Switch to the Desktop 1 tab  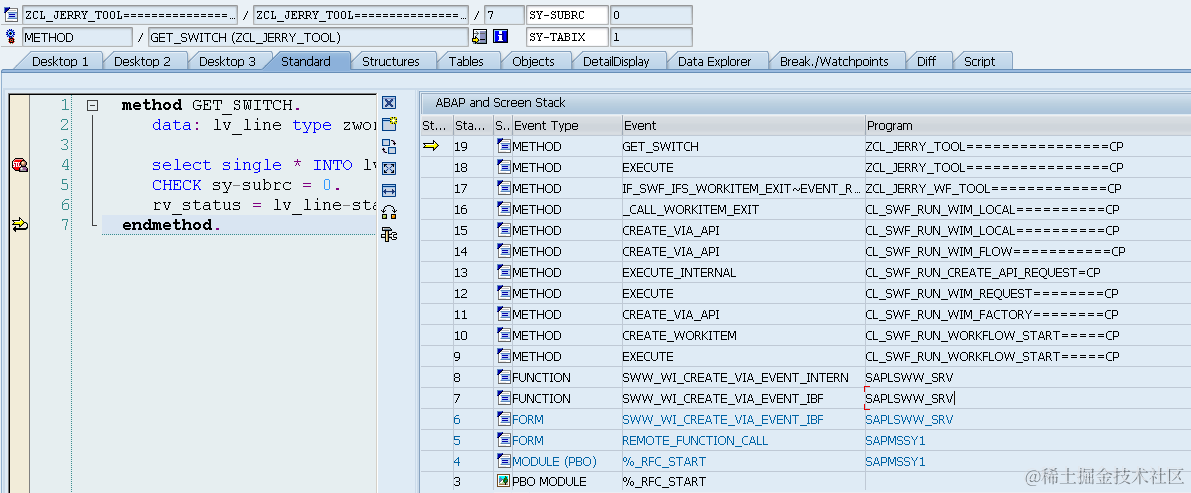pyautogui.click(x=60, y=62)
